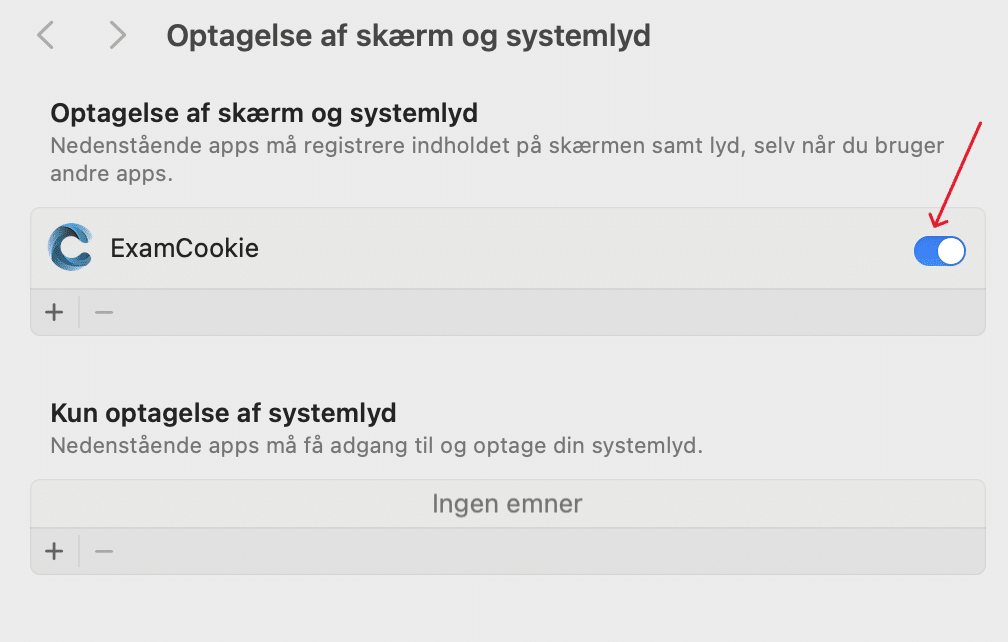Click the page title next to navigation arrows
The image size is (1008, 642).
pyautogui.click(x=408, y=36)
